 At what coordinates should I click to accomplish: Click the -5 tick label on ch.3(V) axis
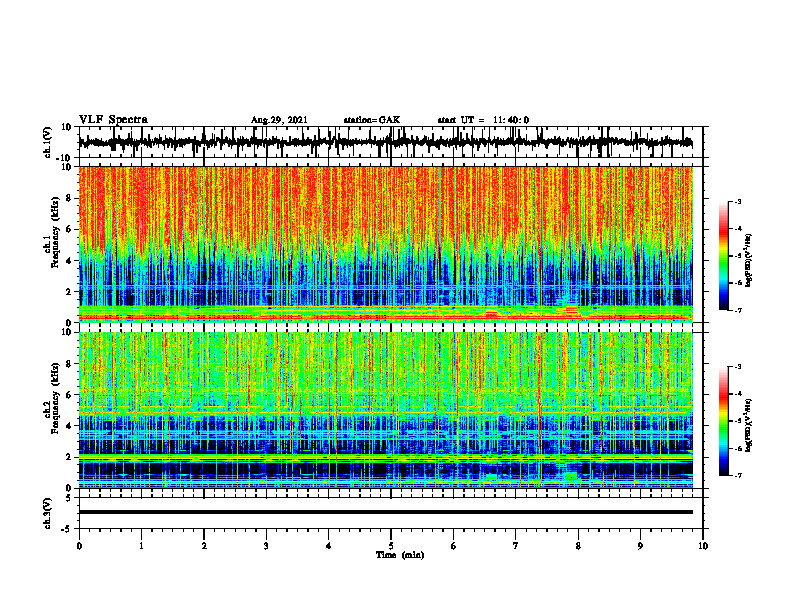click(67, 529)
